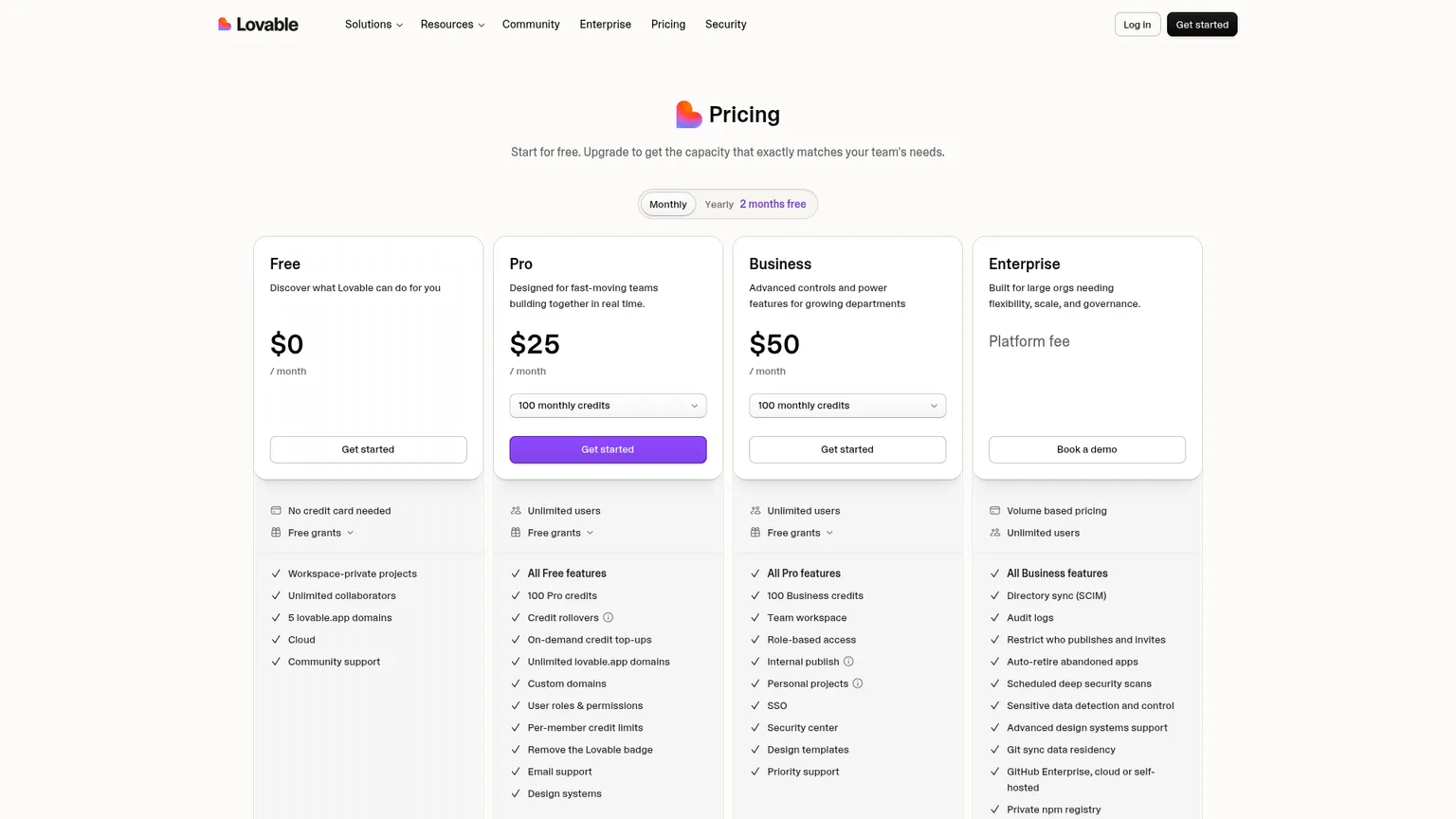The width and height of the screenshot is (1456, 819).
Task: Click card icon beside Volume based pricing
Action: [994, 510]
